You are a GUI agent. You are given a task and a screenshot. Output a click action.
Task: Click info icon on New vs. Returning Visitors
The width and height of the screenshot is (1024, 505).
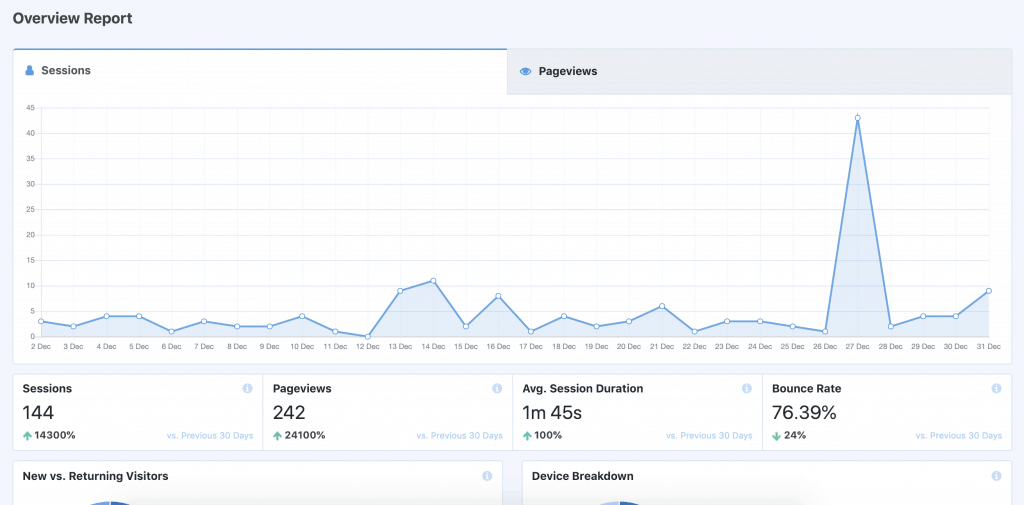[487, 476]
